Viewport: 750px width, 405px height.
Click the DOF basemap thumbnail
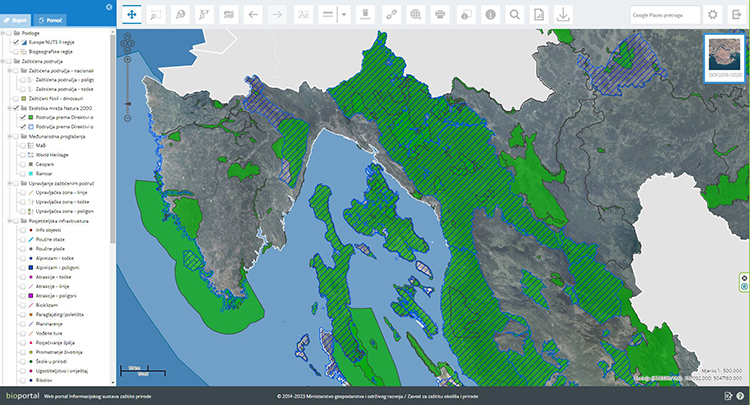724,57
